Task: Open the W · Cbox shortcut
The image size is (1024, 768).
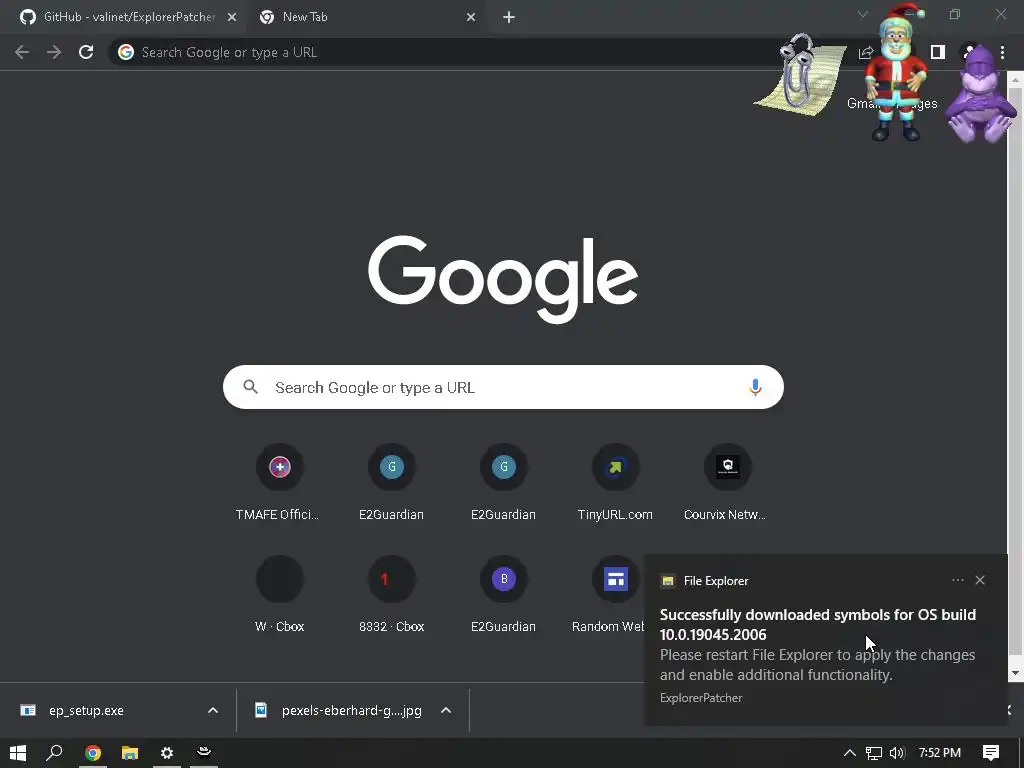Action: (280, 594)
